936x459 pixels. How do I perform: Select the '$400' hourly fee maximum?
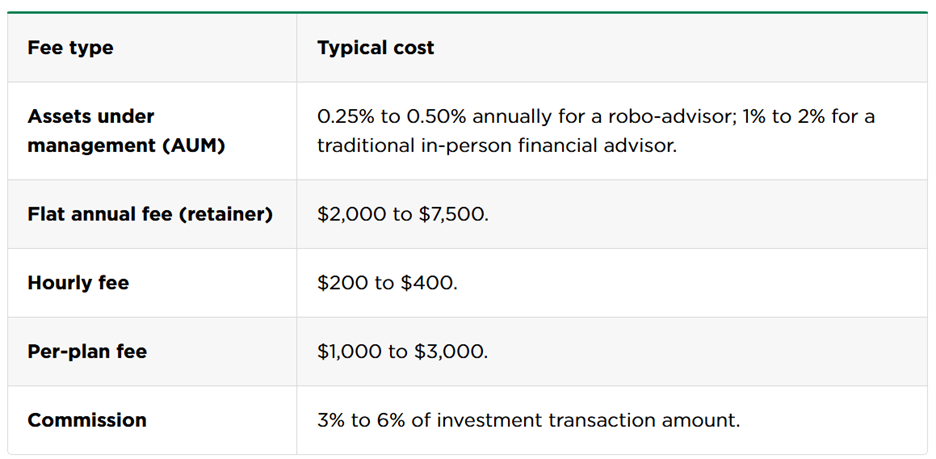(x=428, y=283)
